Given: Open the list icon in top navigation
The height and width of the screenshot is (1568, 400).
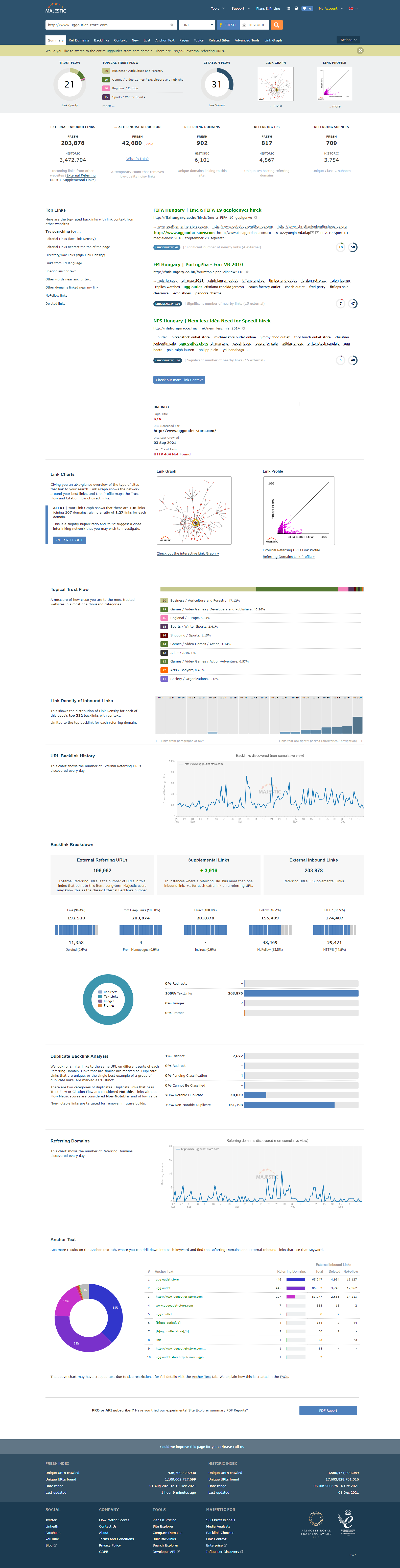Looking at the screenshot, I should point(288,9).
